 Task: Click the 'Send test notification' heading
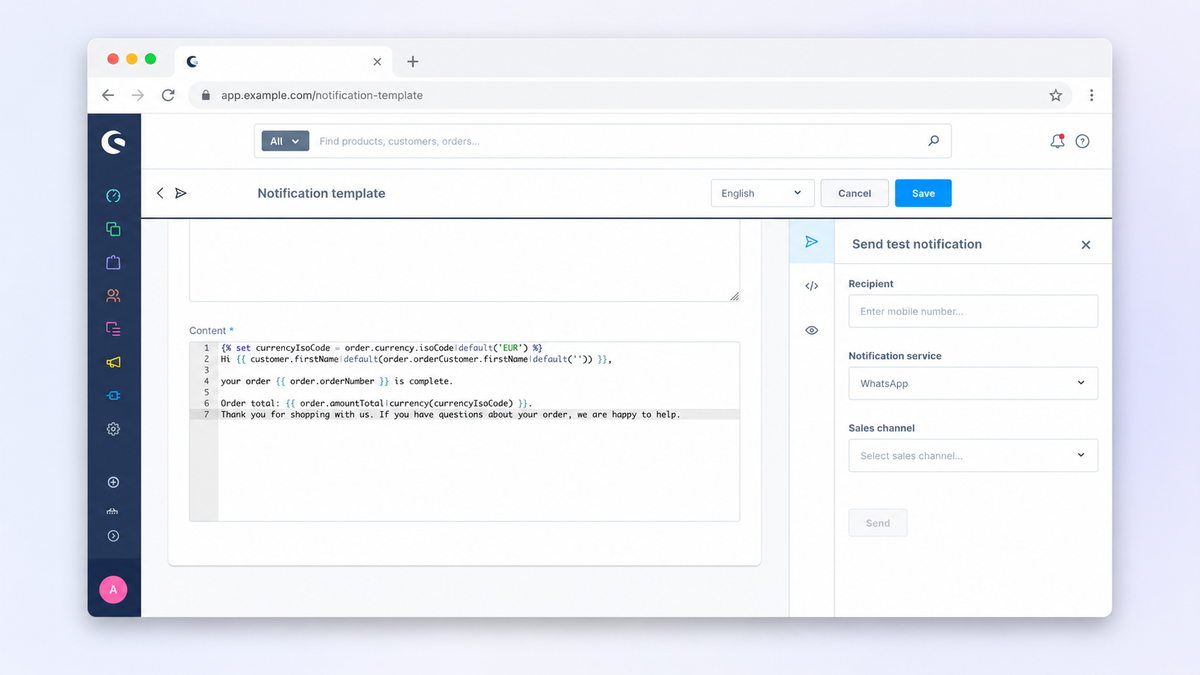coord(917,244)
